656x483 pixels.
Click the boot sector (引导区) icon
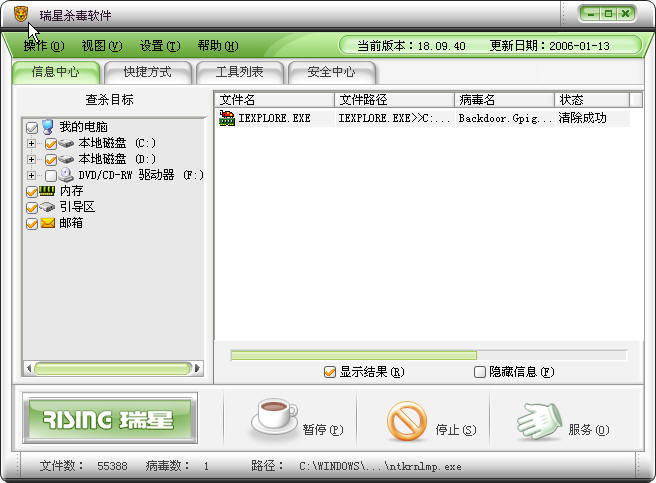tap(47, 207)
